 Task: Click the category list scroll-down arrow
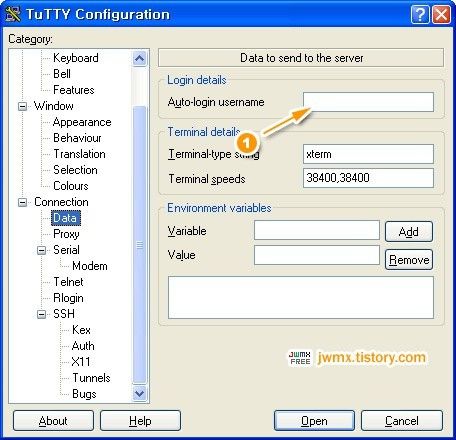tap(139, 394)
